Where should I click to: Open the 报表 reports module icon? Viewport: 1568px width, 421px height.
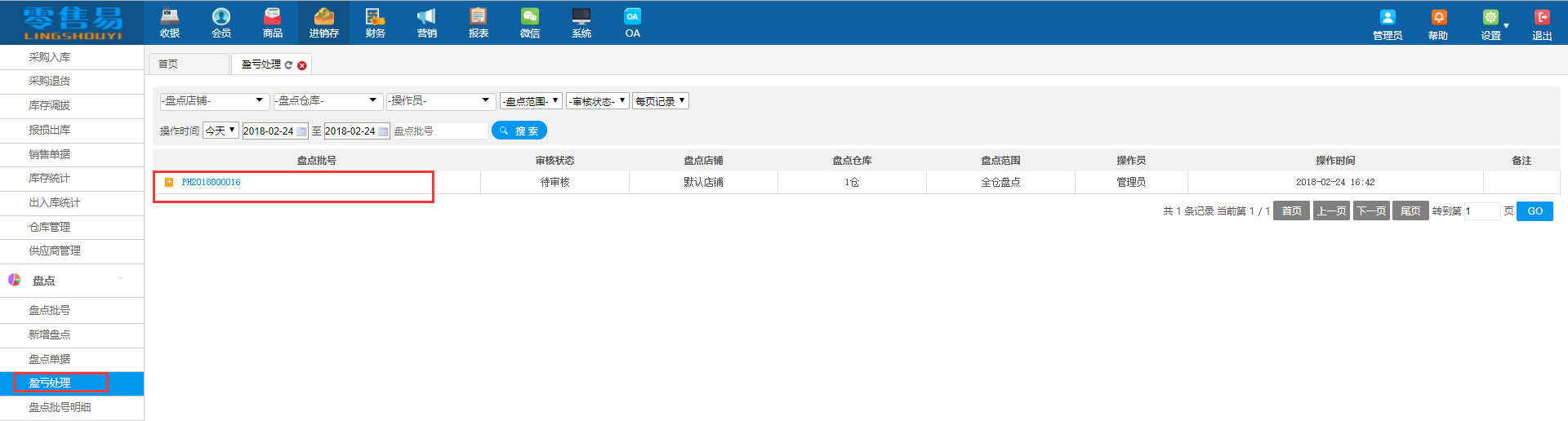[x=479, y=16]
